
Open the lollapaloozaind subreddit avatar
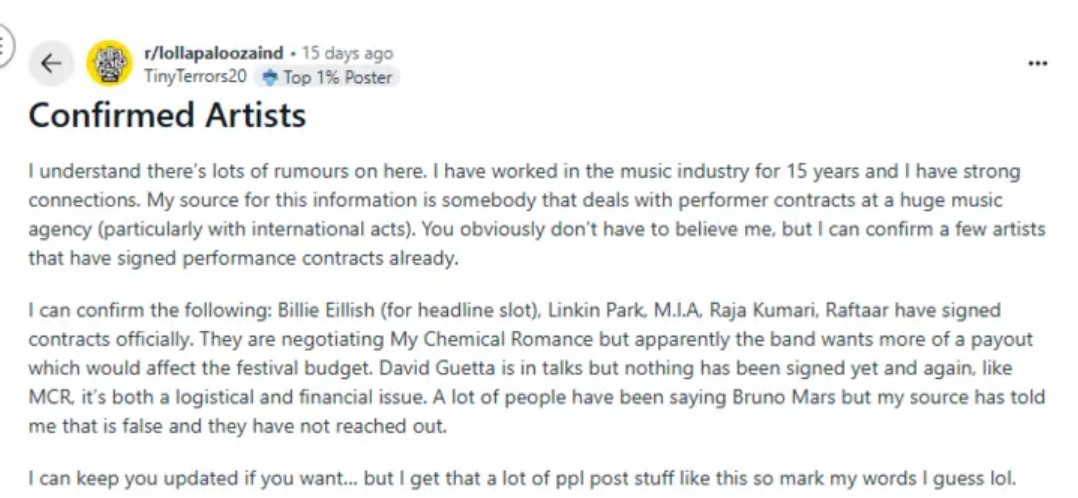pyautogui.click(x=109, y=64)
